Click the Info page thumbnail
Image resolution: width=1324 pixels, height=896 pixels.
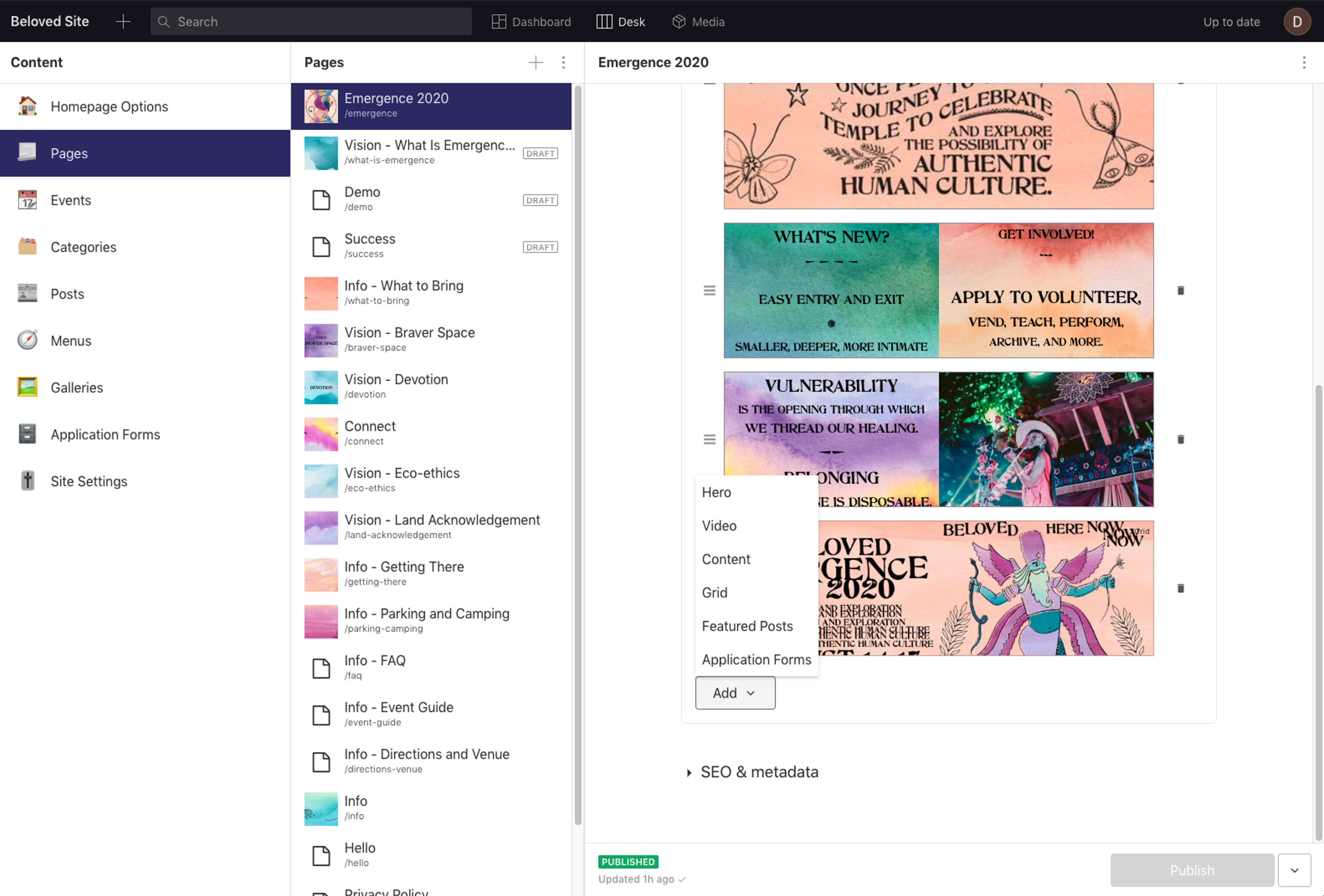coord(321,809)
